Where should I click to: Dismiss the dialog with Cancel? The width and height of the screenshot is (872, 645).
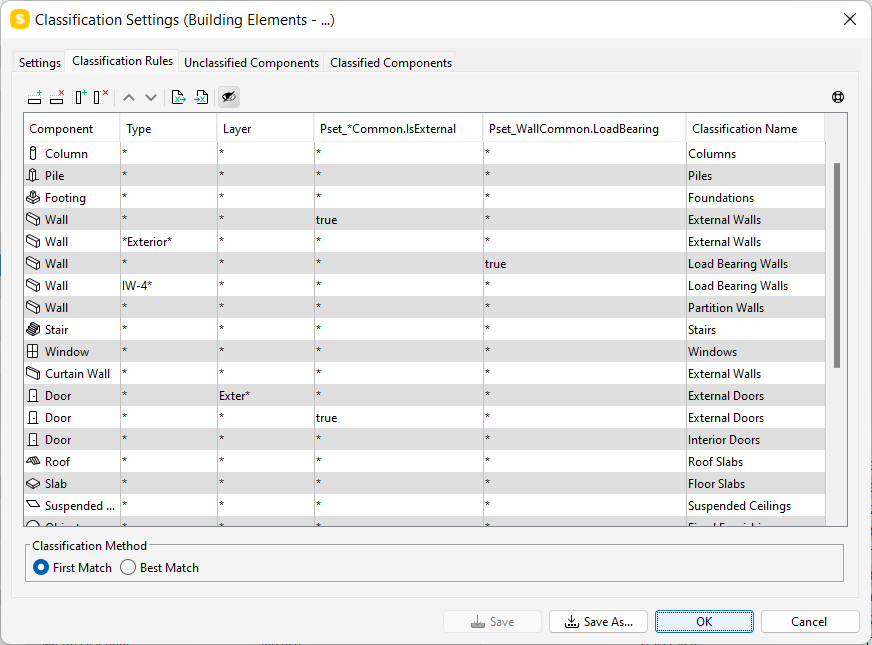click(810, 621)
